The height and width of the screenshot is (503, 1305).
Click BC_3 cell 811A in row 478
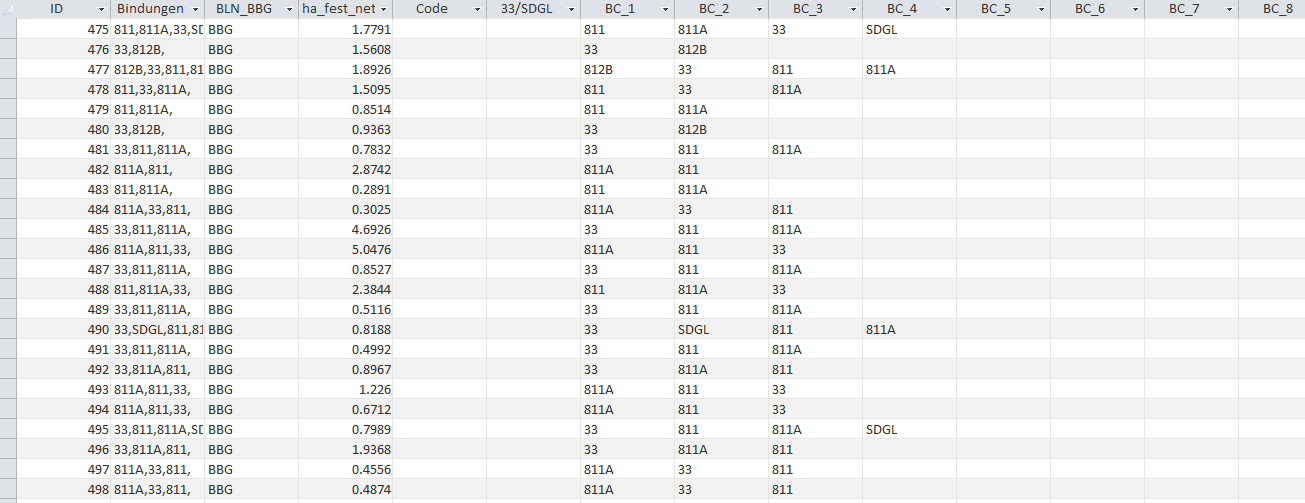point(816,89)
